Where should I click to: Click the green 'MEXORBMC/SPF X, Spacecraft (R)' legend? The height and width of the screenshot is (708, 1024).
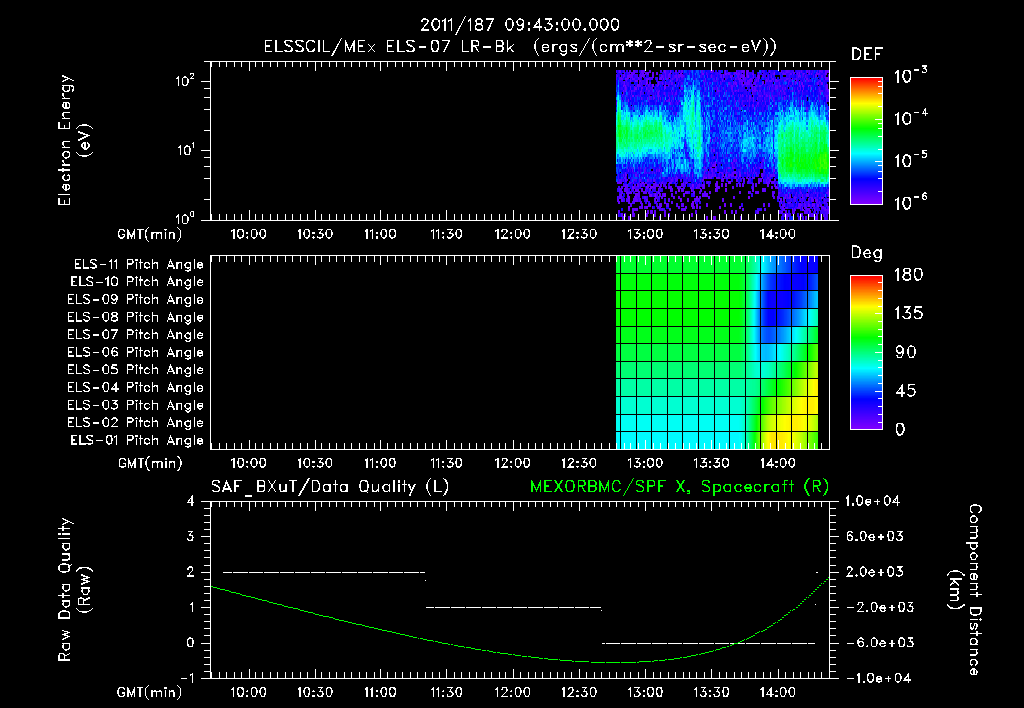coord(679,487)
